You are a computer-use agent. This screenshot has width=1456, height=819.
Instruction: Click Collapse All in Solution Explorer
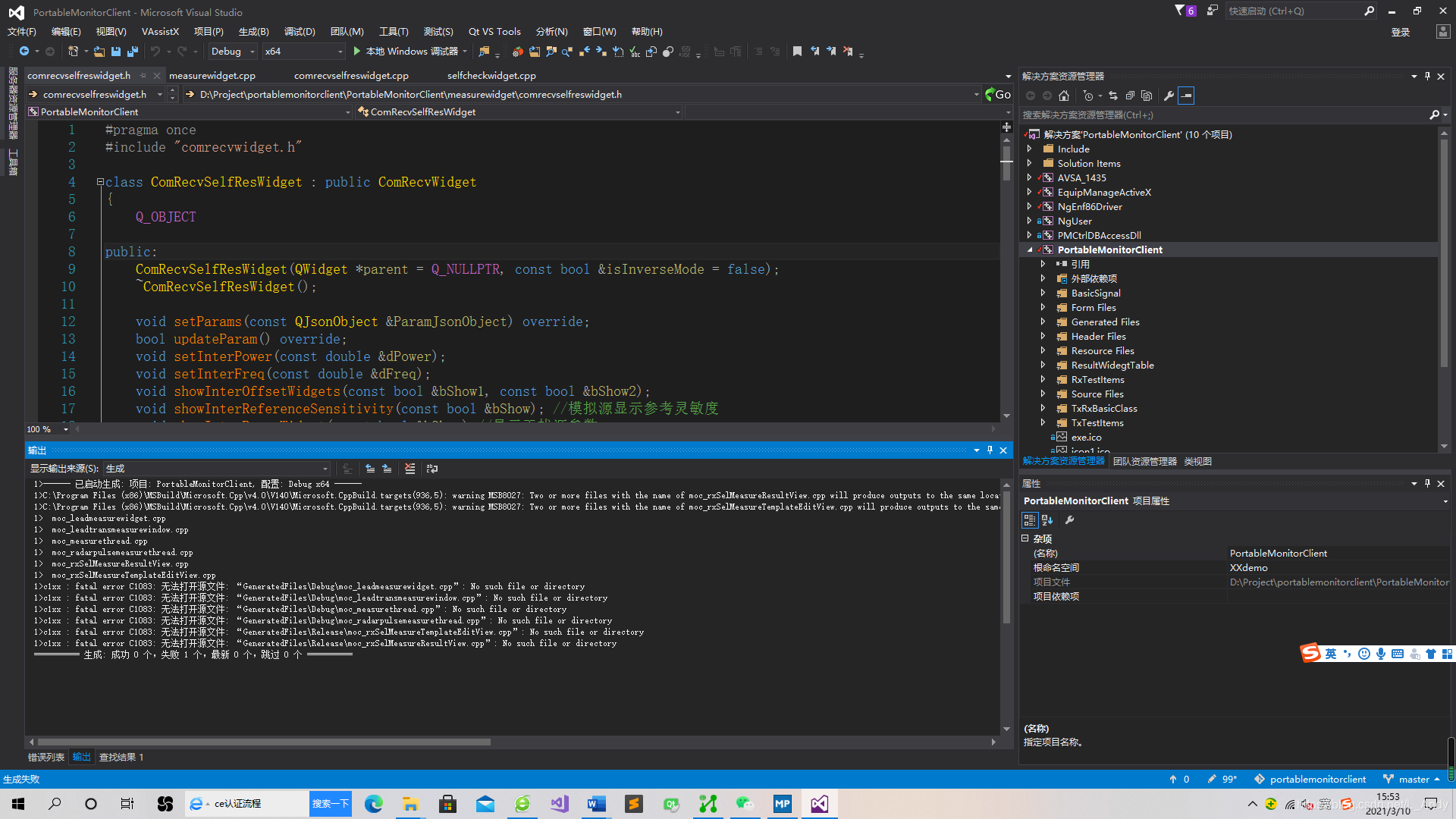click(x=1130, y=96)
